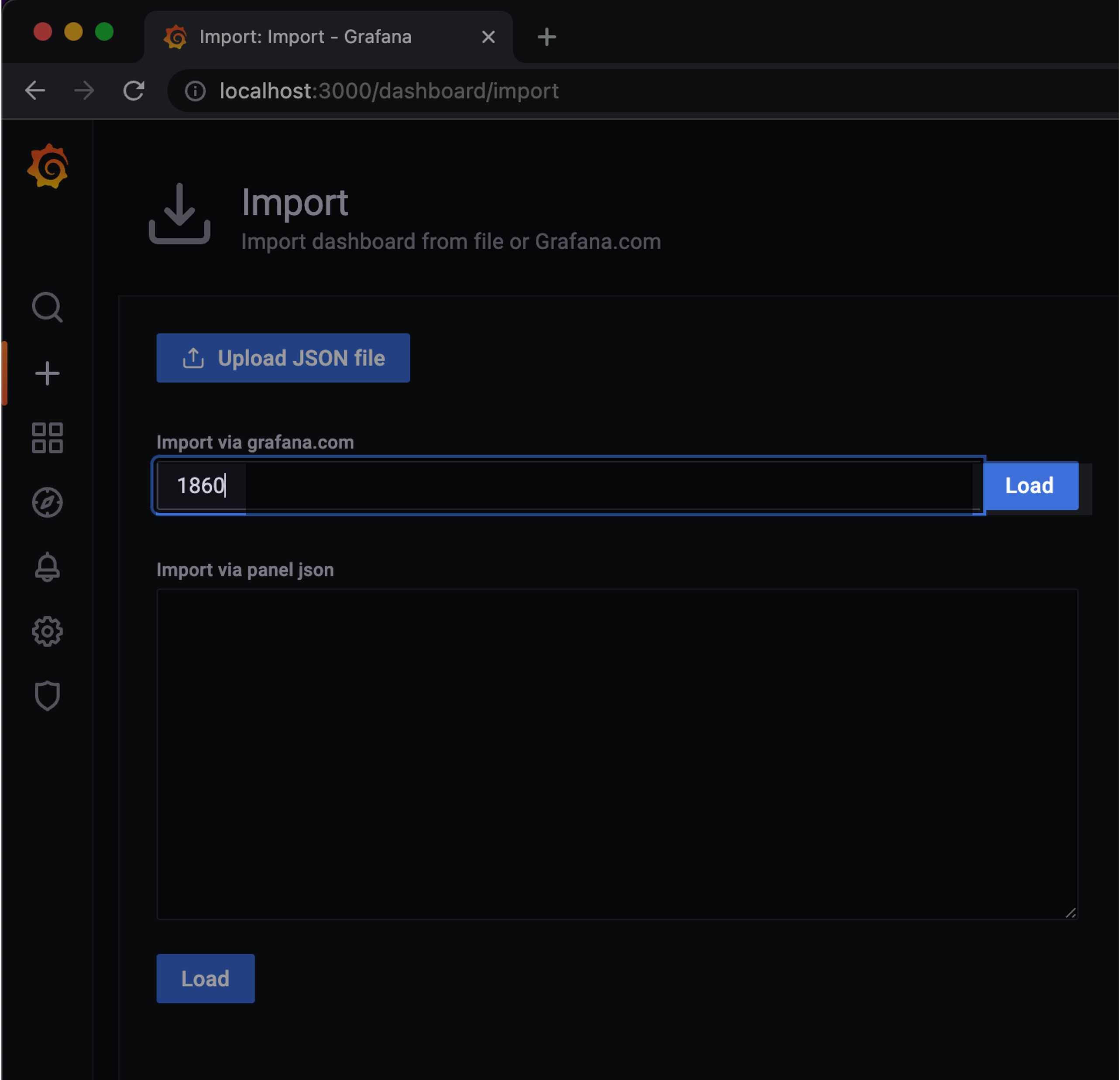Image resolution: width=1120 pixels, height=1080 pixels.
Task: Open the Dashboards grid icon
Action: click(47, 438)
